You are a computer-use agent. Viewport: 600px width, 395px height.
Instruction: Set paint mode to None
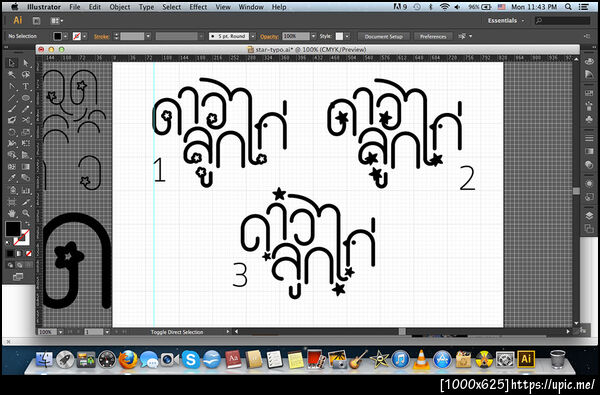[x=28, y=253]
